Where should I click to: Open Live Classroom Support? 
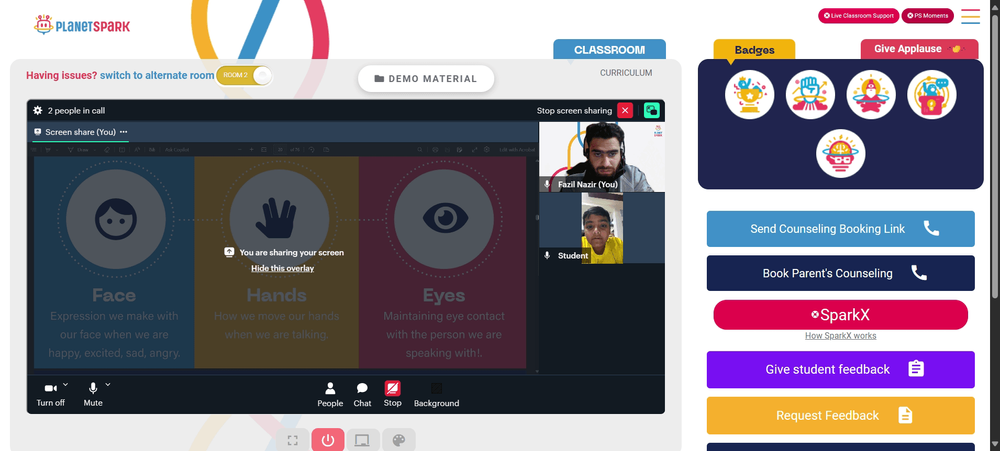pos(858,15)
